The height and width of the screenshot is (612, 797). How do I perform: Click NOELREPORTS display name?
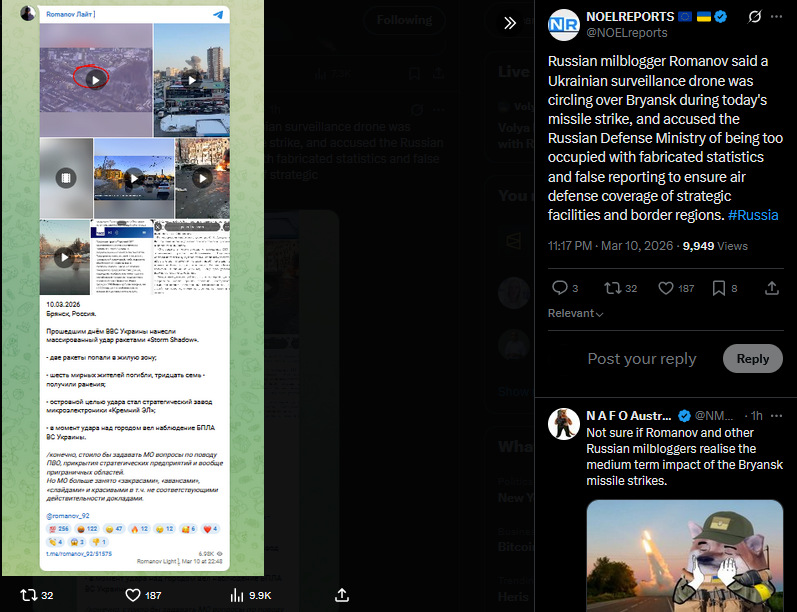(x=630, y=17)
